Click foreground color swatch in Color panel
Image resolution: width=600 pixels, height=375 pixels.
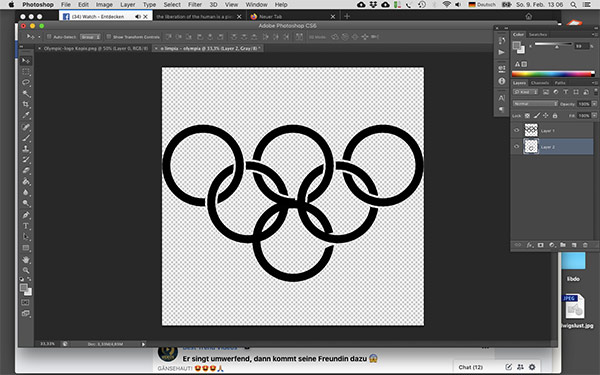coord(517,46)
